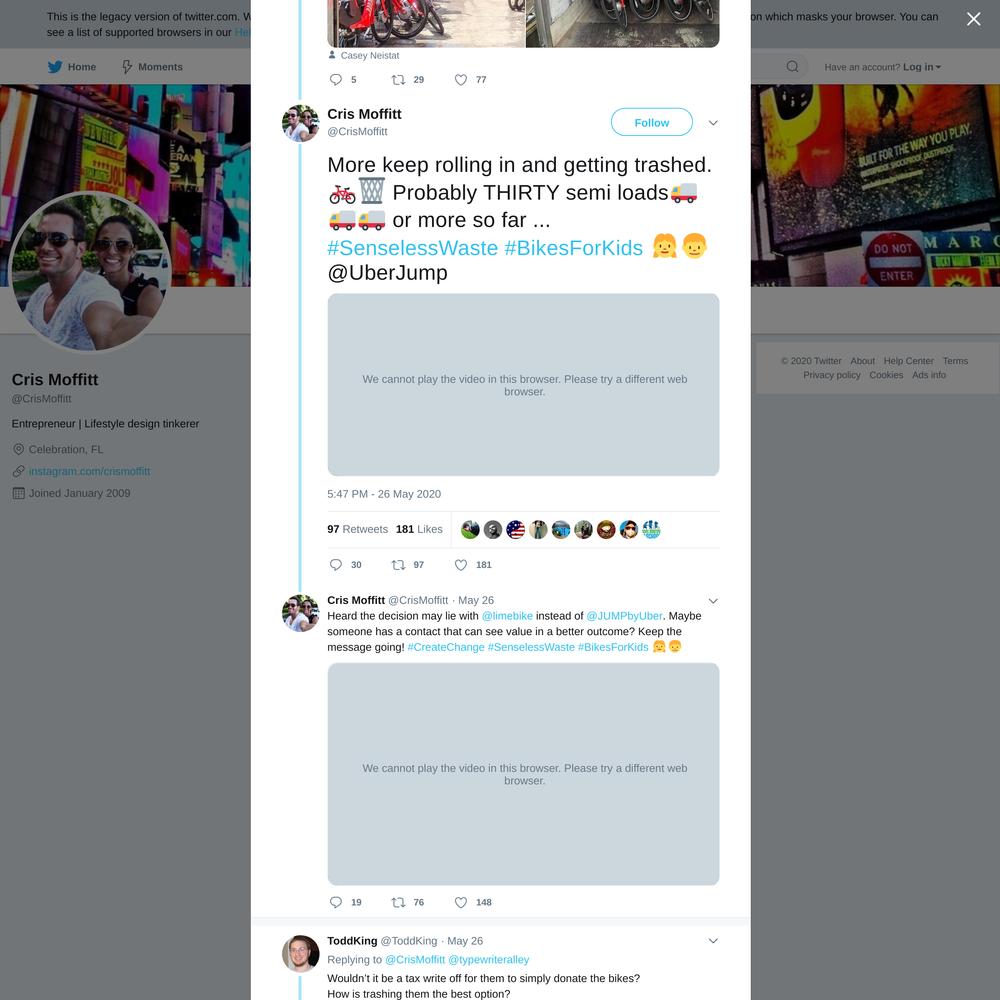The width and height of the screenshot is (1000, 1000).
Task: Open the teal logo liker avatar
Action: [651, 529]
